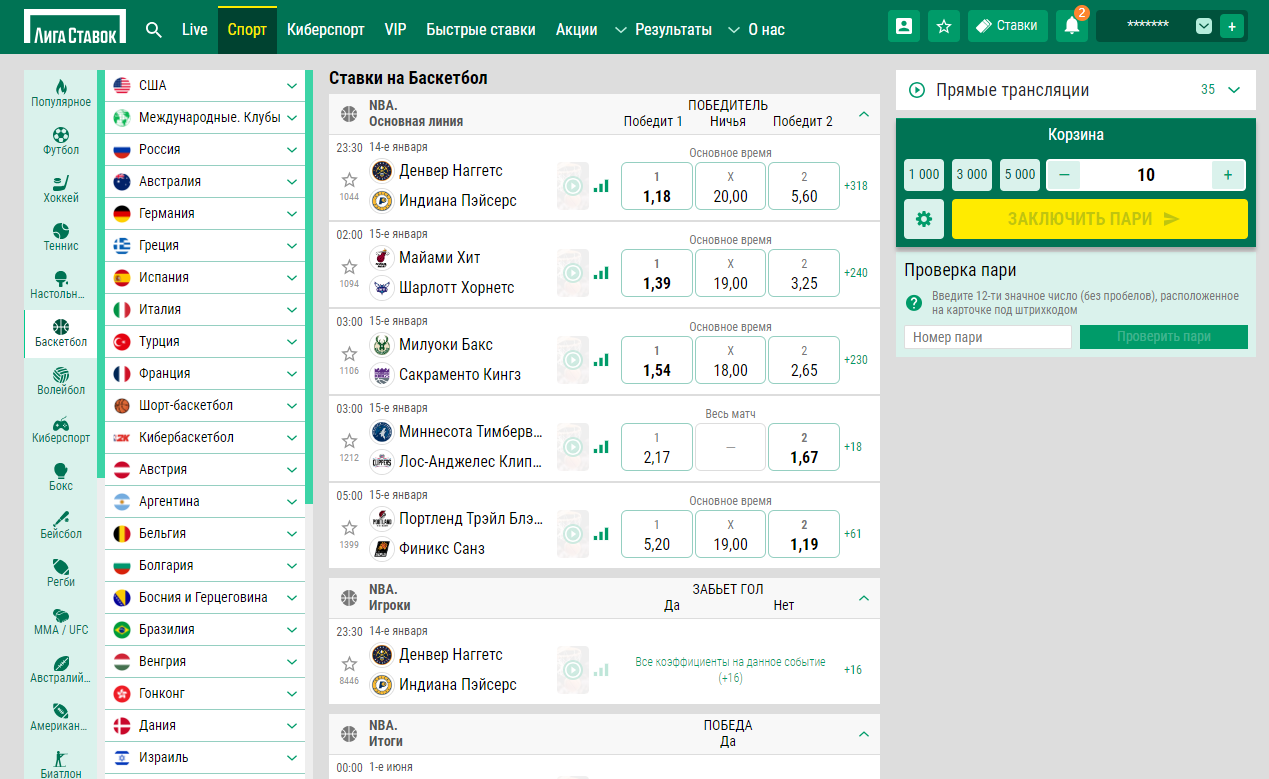Open Результаты menu item

click(674, 29)
